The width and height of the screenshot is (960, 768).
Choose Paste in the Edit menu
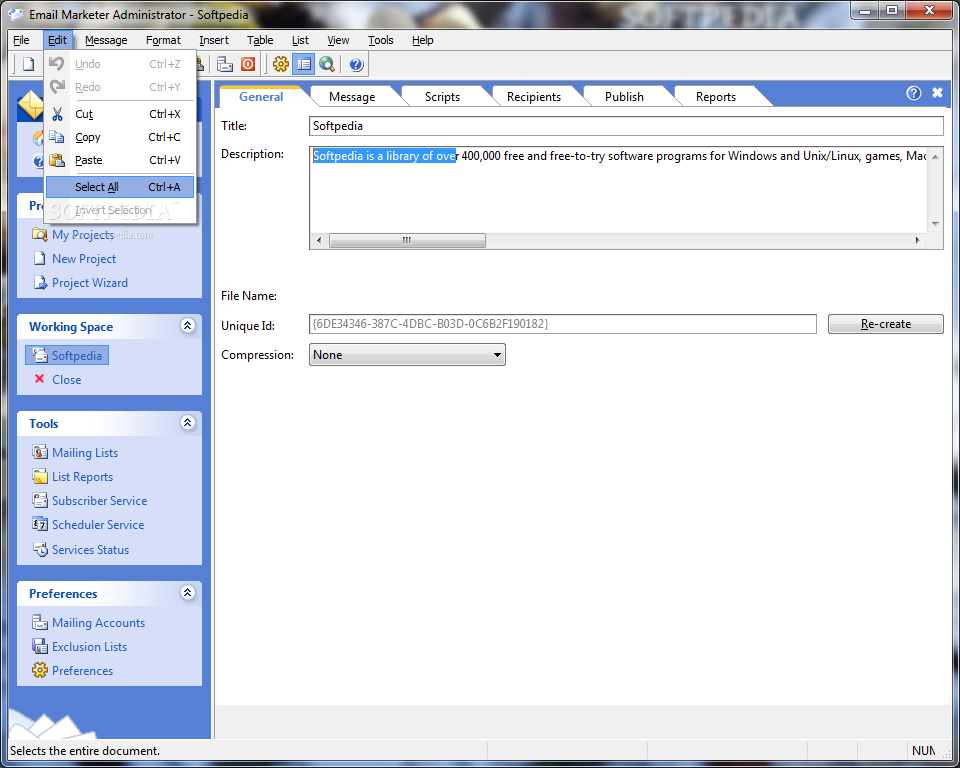[x=120, y=160]
